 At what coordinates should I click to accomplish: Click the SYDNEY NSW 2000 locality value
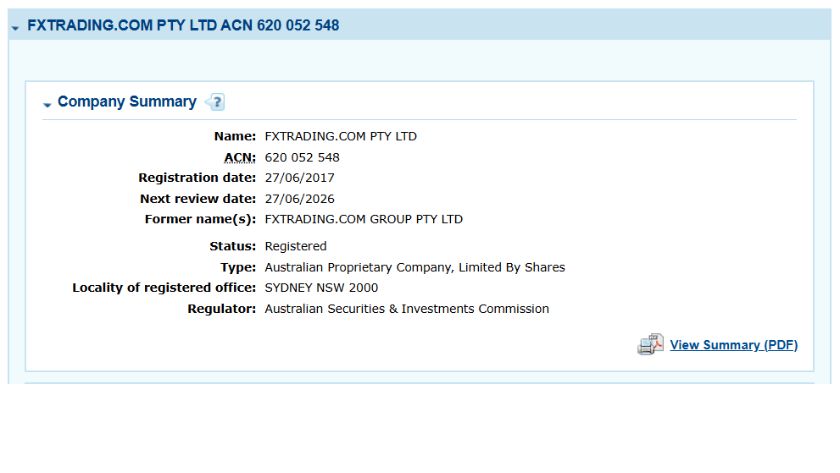point(321,288)
